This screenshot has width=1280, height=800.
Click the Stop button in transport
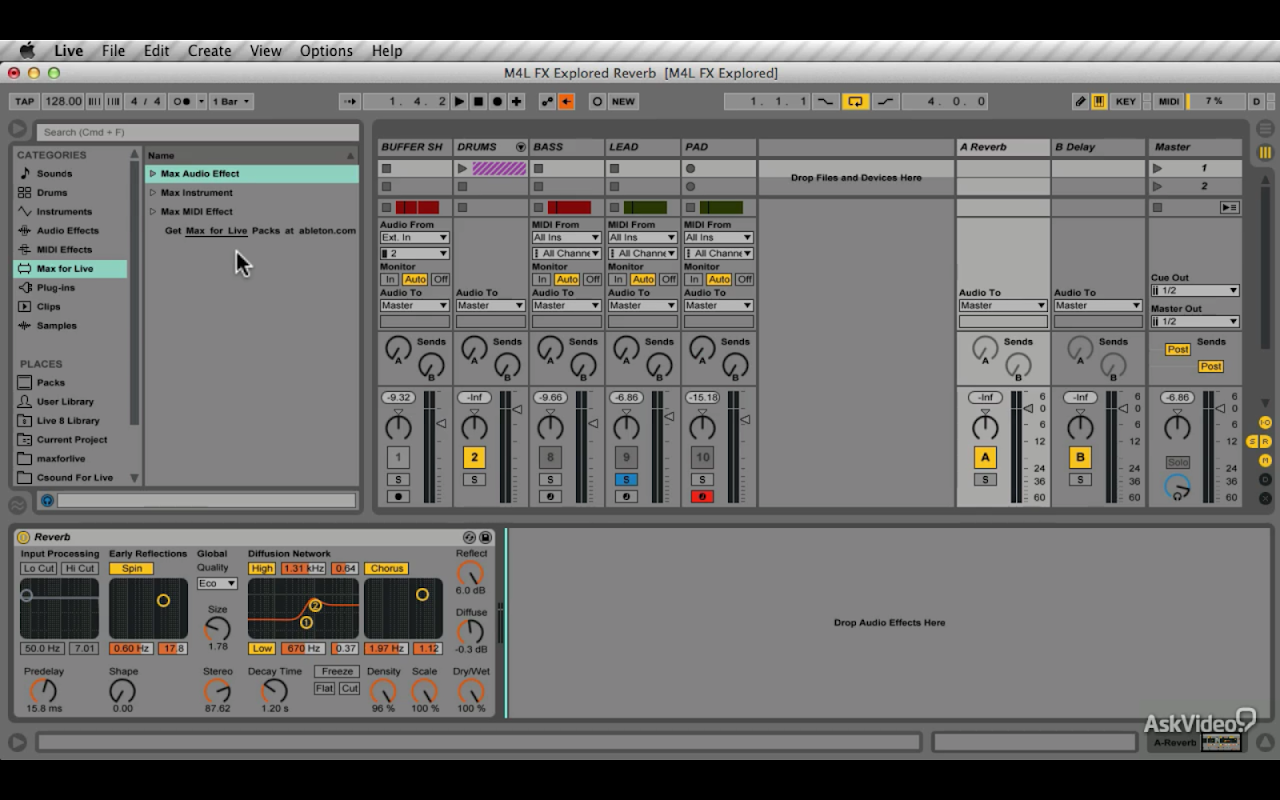478,101
